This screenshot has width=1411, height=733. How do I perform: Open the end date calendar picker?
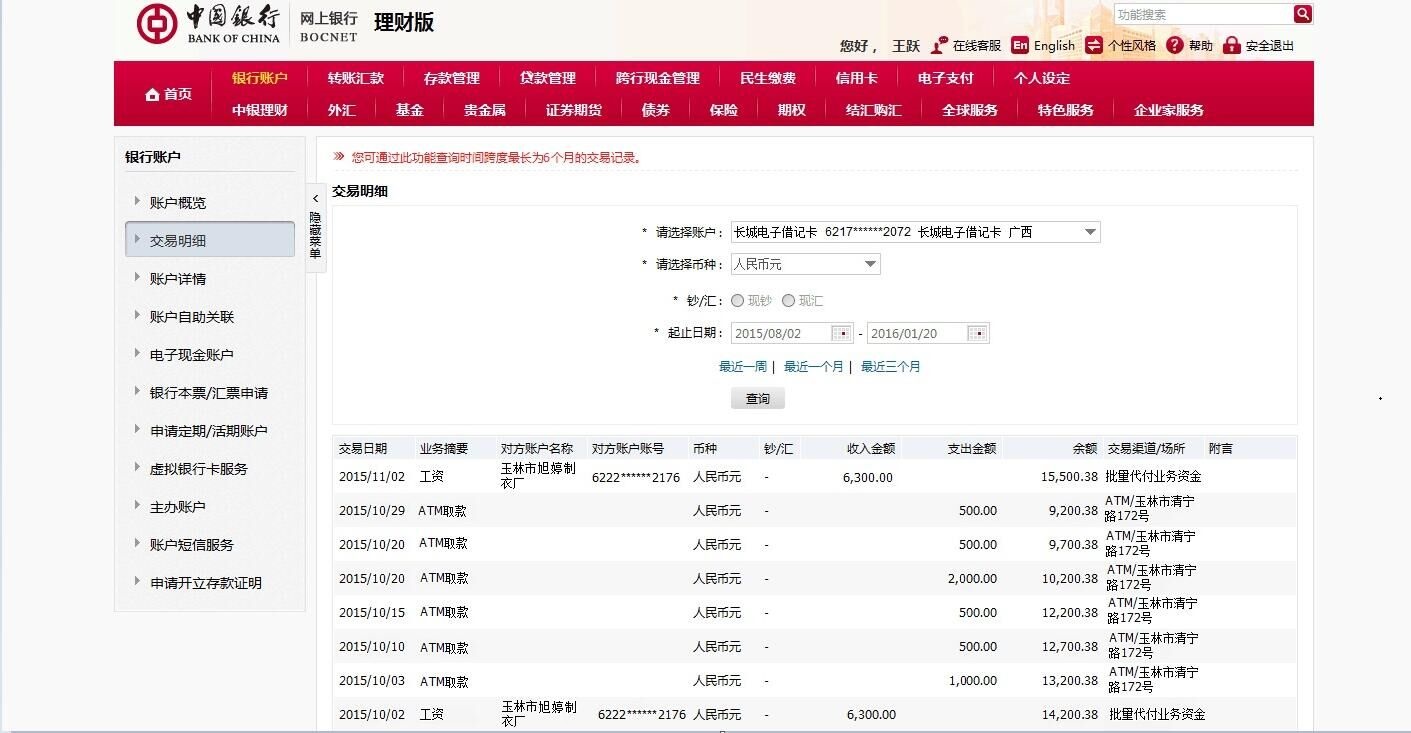(977, 333)
